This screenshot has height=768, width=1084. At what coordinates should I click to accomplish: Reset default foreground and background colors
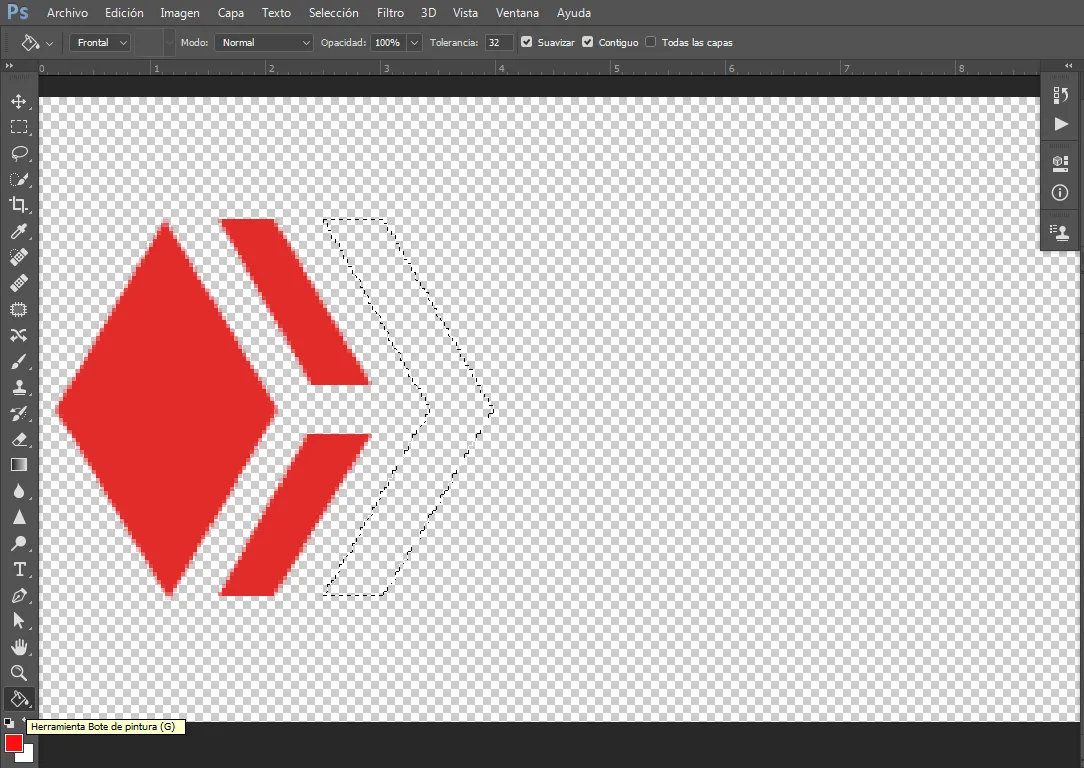tap(8, 723)
